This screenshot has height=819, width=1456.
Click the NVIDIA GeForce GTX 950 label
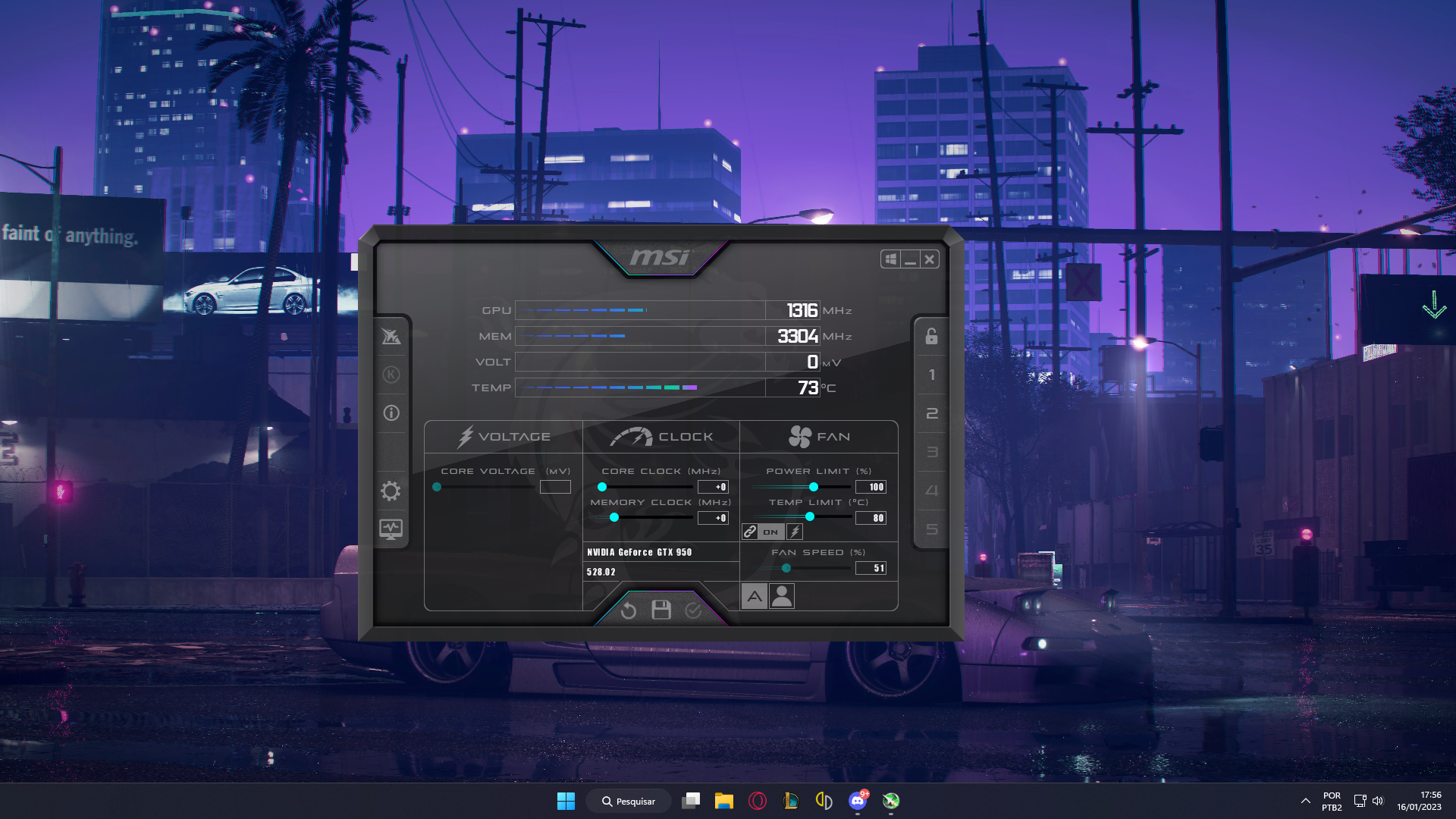(639, 552)
